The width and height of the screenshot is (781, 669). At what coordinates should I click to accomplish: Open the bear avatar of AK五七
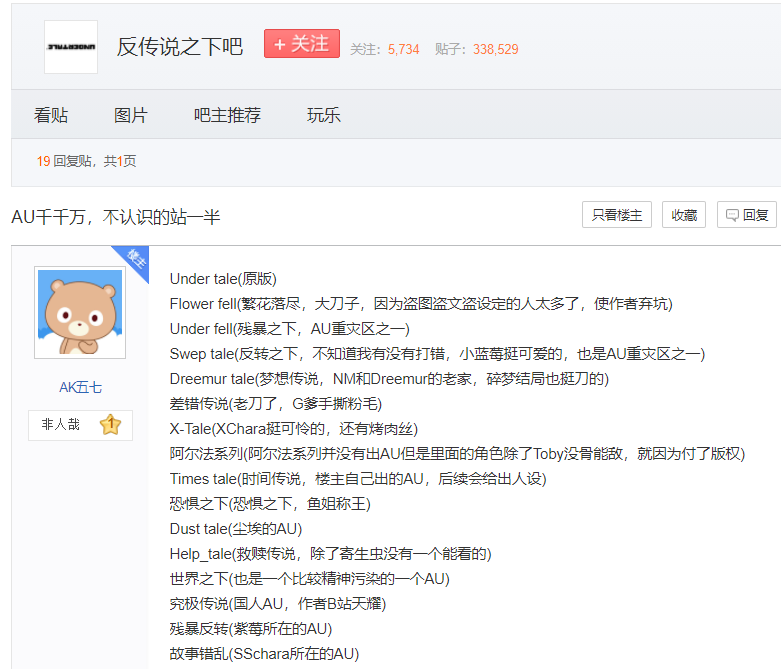click(79, 312)
